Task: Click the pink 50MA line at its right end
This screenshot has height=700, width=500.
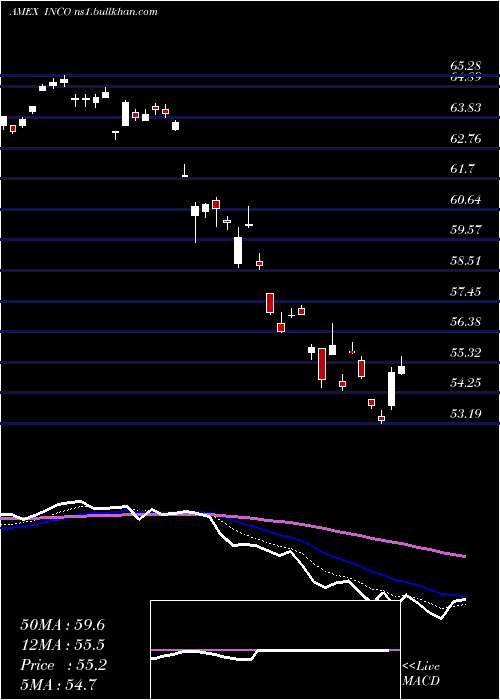Action: click(x=463, y=556)
